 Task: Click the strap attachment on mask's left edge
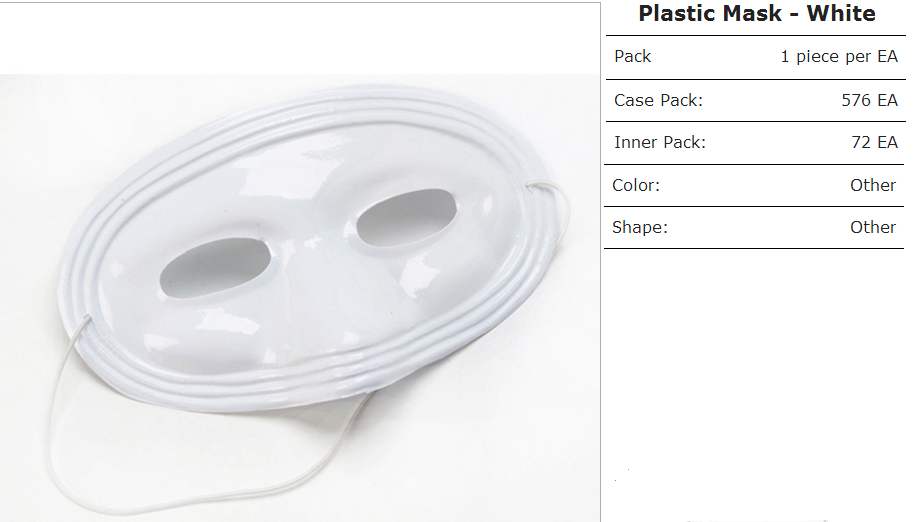coord(86,320)
